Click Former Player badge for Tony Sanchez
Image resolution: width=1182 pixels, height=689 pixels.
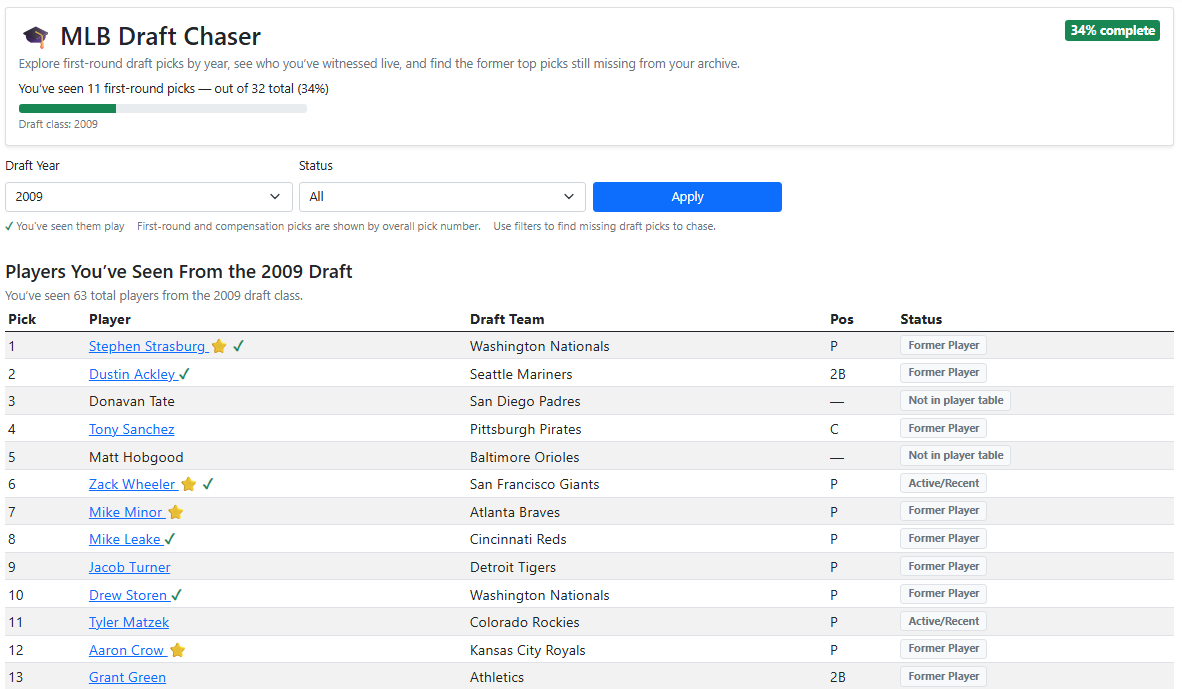click(943, 428)
